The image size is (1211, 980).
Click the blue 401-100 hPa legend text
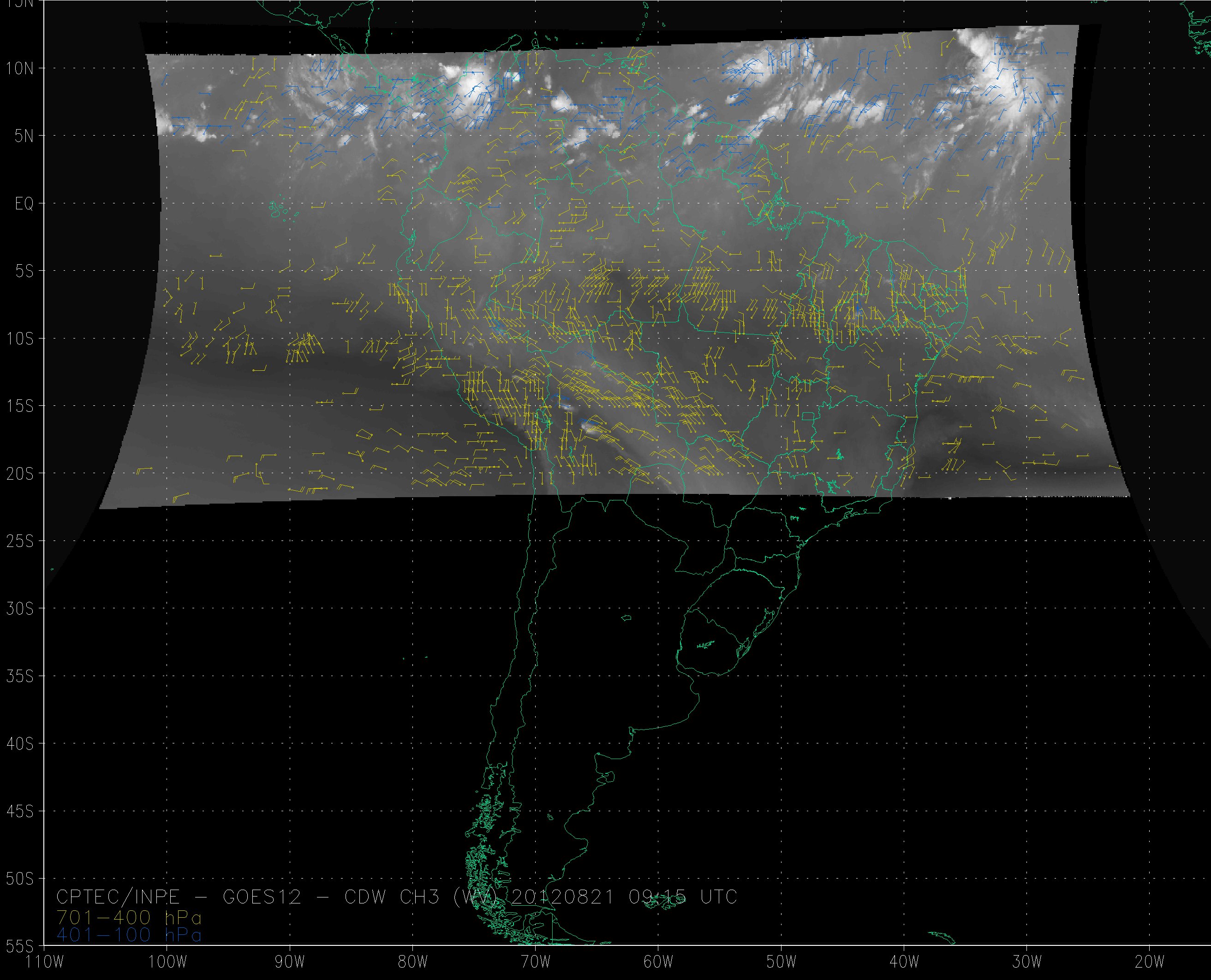pyautogui.click(x=129, y=935)
